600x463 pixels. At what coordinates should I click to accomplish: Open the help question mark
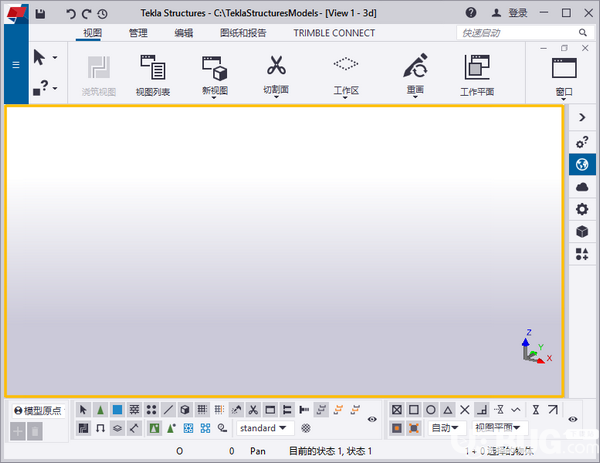471,13
